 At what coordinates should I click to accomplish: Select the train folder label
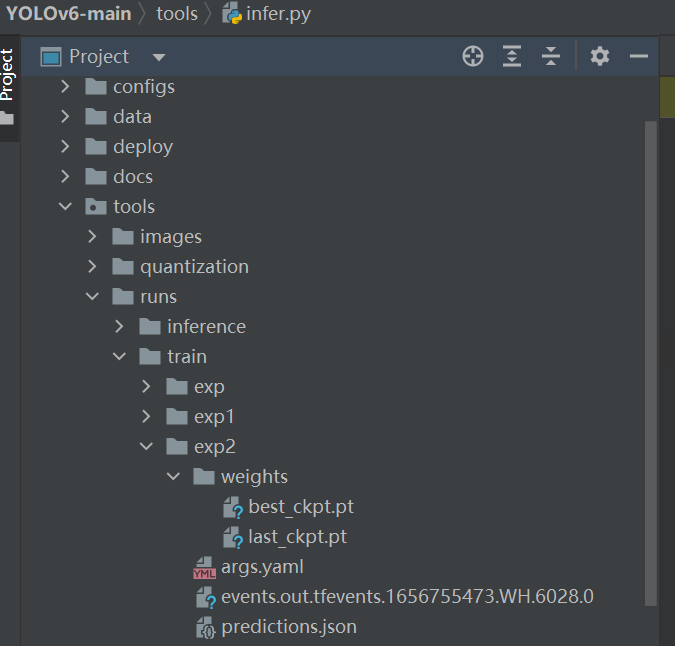coord(187,357)
